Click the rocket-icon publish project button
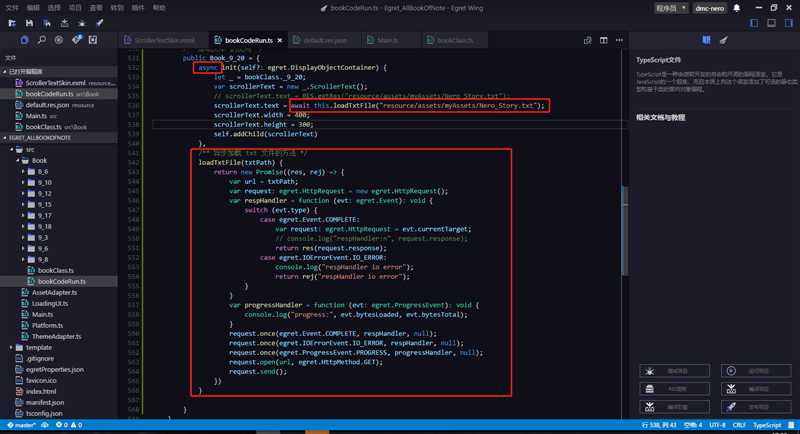This screenshot has height=434, width=800. click(756, 407)
